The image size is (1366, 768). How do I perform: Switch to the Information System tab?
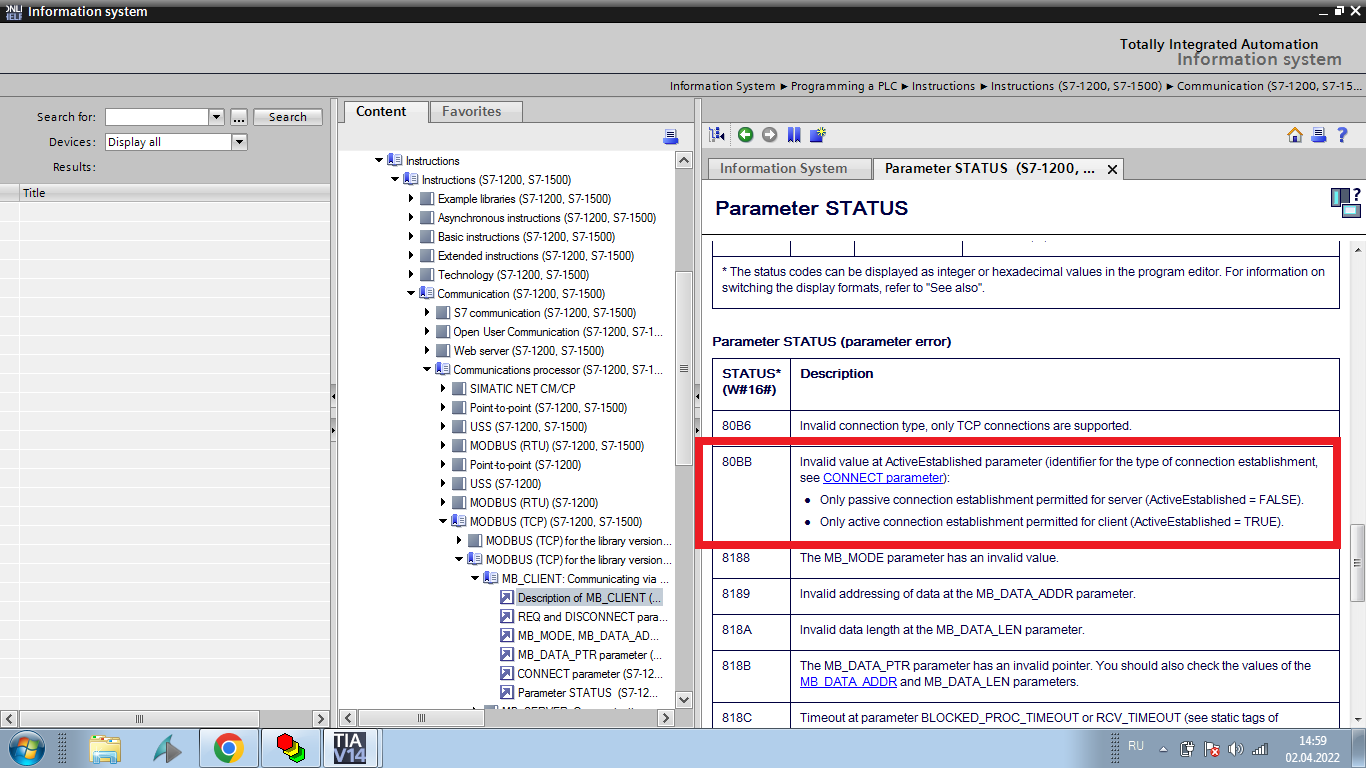[783, 168]
